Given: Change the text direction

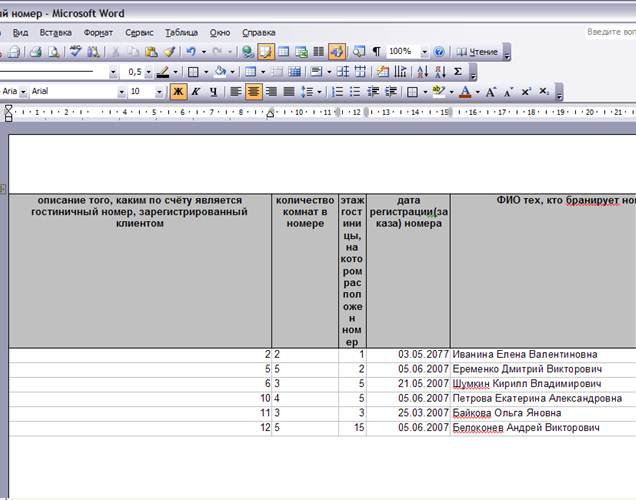Looking at the screenshot, I should tap(400, 72).
